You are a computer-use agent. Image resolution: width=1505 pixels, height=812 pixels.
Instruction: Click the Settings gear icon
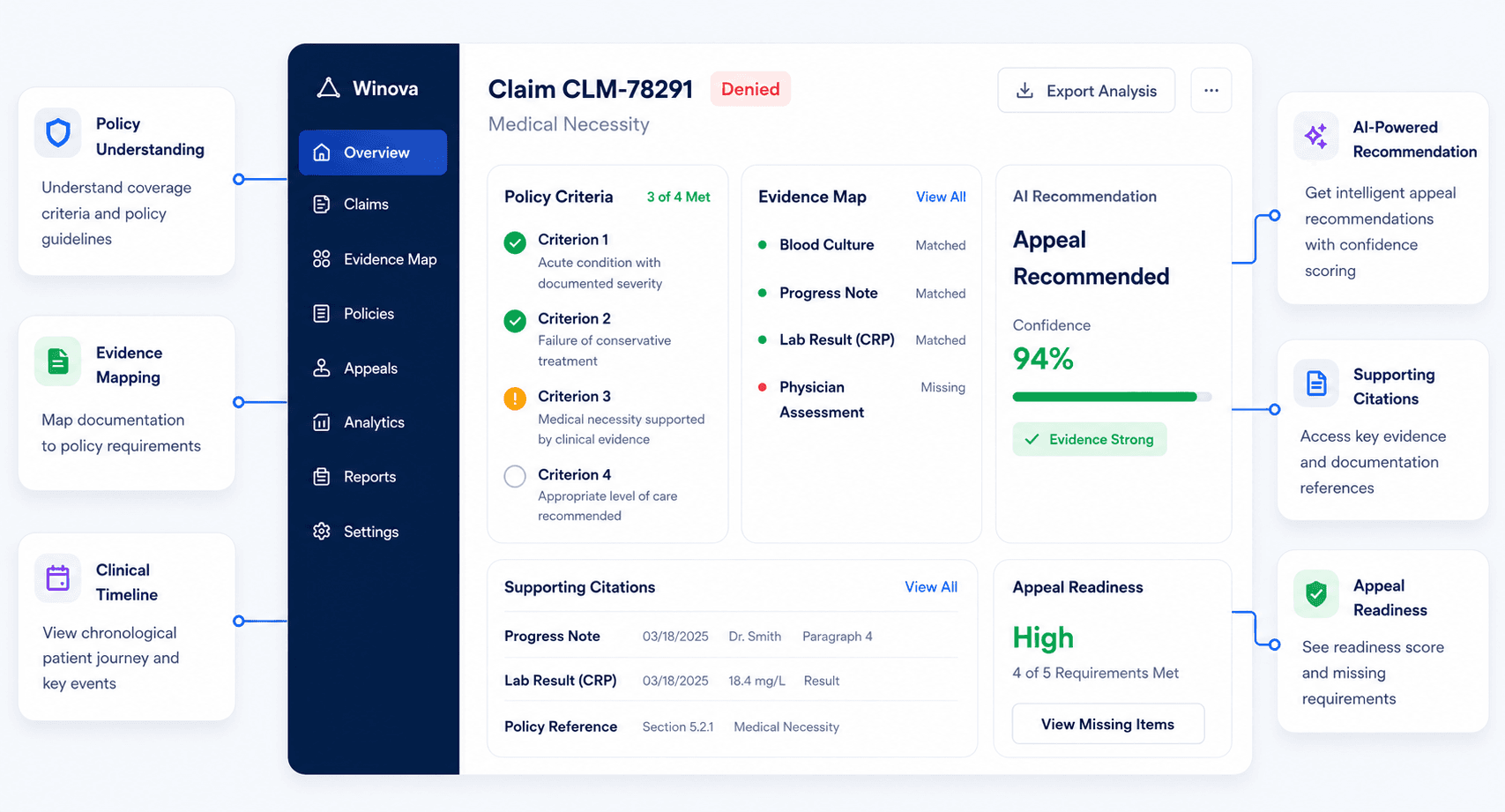[322, 532]
